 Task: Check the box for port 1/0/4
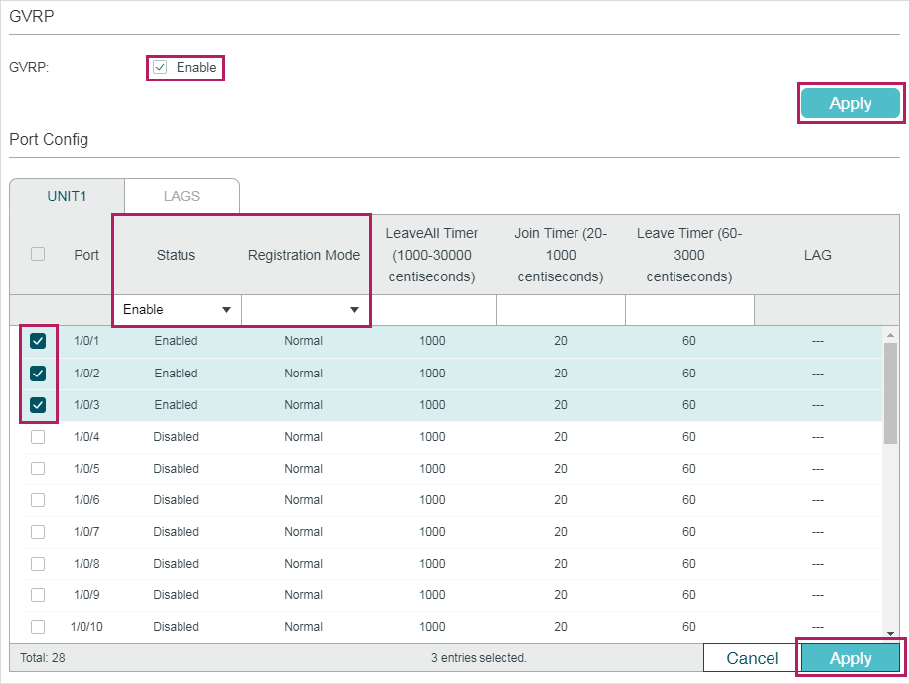(x=38, y=436)
